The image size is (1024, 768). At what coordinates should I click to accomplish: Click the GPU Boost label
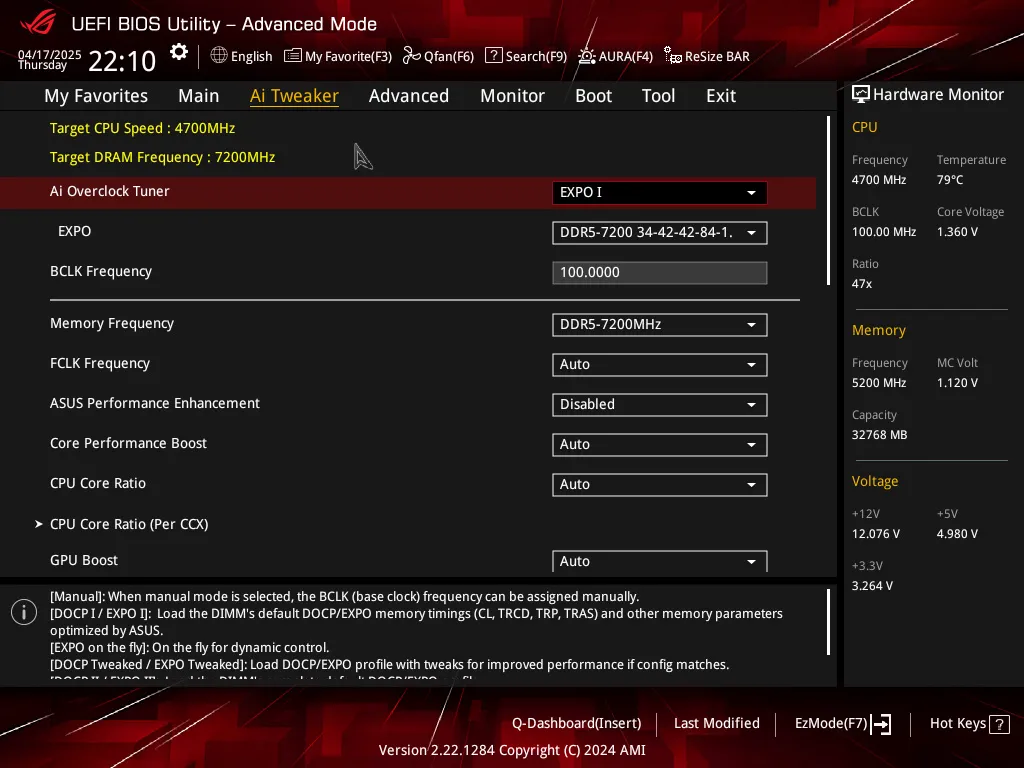(x=84, y=560)
